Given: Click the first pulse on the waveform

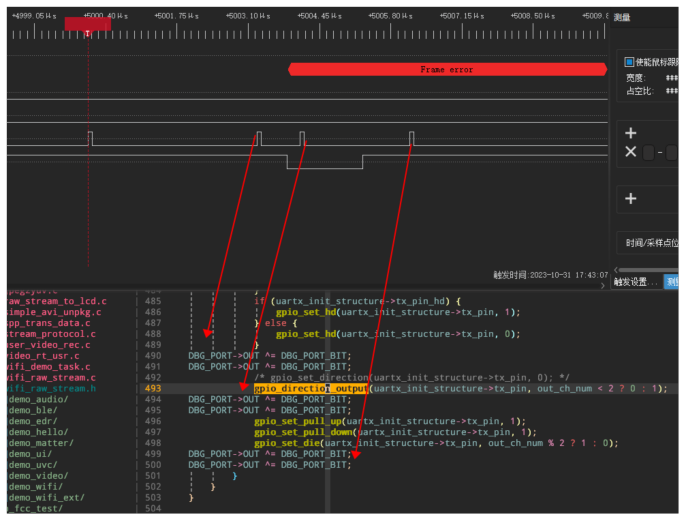Looking at the screenshot, I should [x=89, y=138].
